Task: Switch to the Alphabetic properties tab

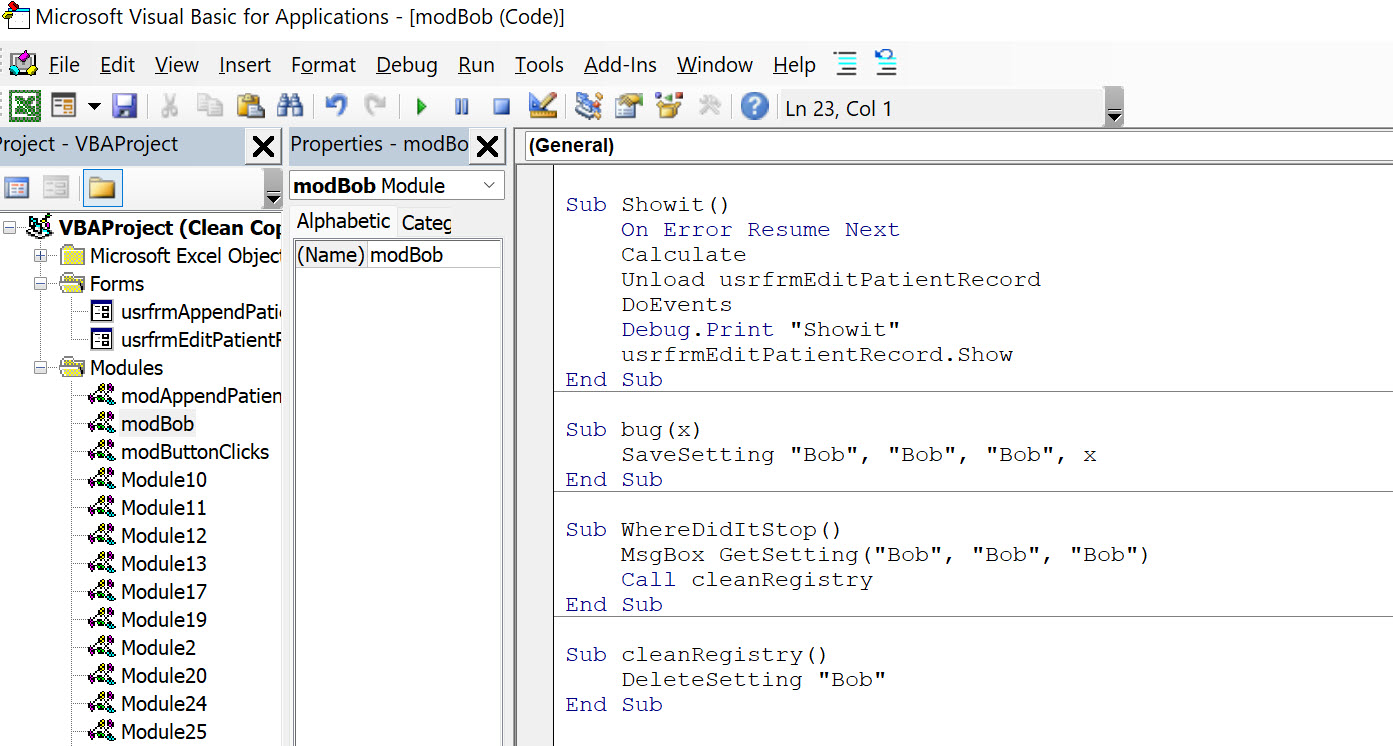Action: pyautogui.click(x=344, y=221)
